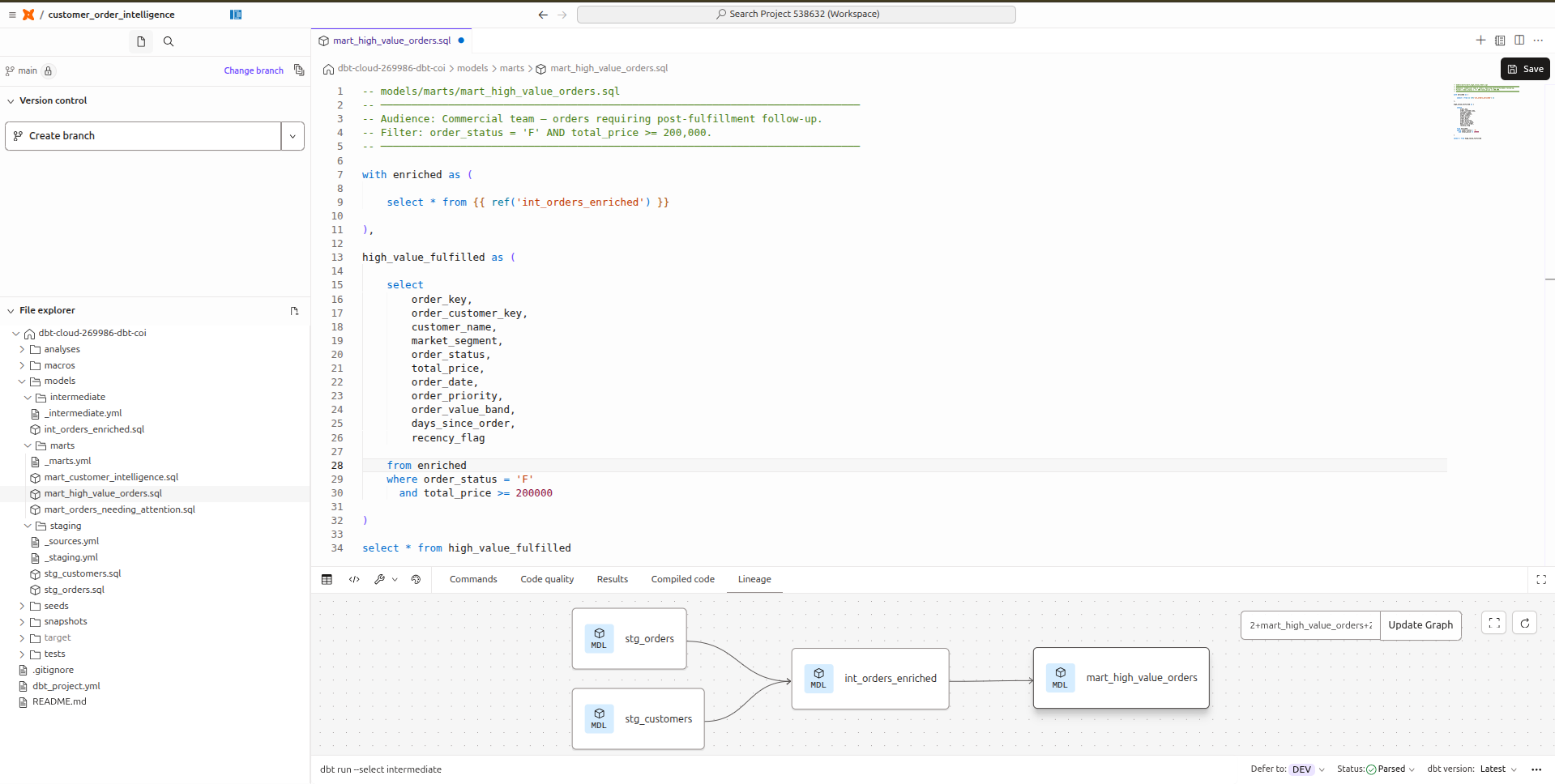The image size is (1555, 784).
Task: Switch to the Results tab
Action: pyautogui.click(x=613, y=579)
